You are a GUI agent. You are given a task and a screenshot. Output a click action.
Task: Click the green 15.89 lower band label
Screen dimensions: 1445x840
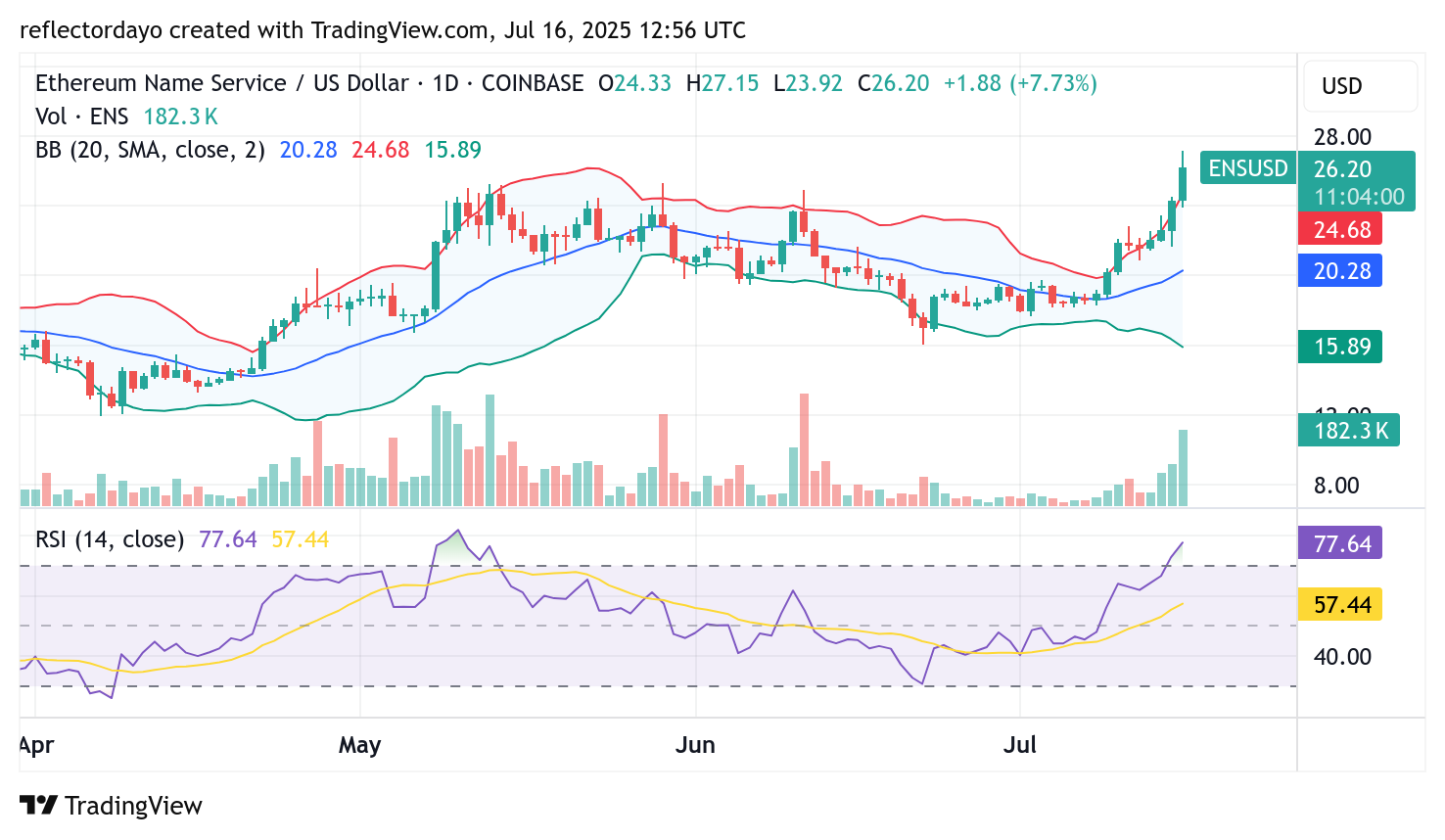[1340, 347]
